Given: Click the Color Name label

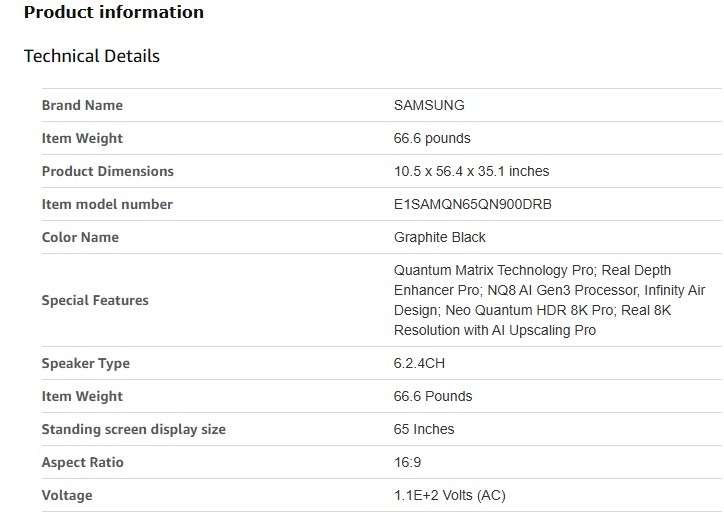Looking at the screenshot, I should [x=80, y=237].
